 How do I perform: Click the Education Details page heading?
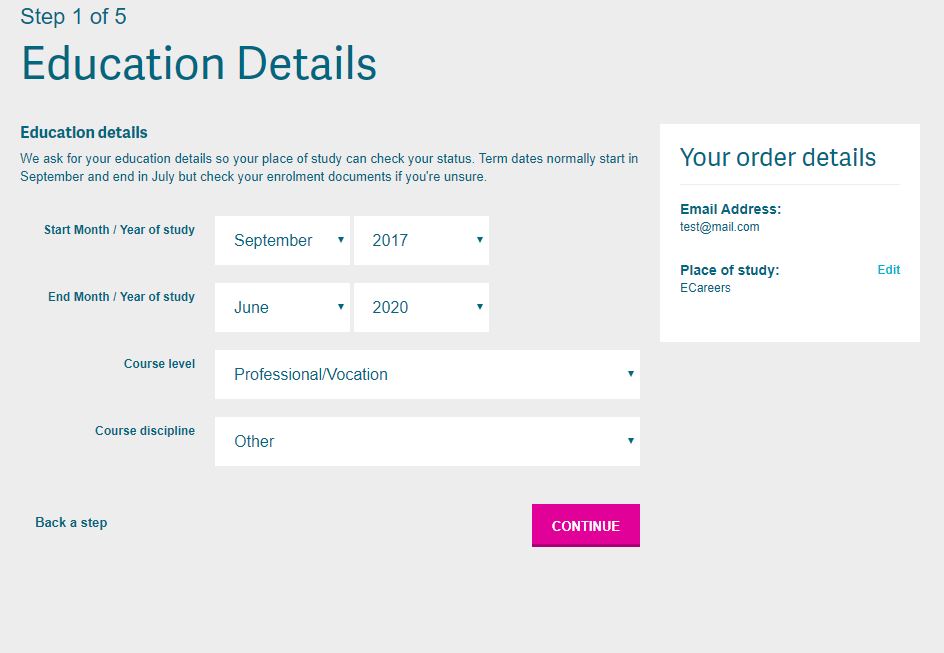click(198, 63)
